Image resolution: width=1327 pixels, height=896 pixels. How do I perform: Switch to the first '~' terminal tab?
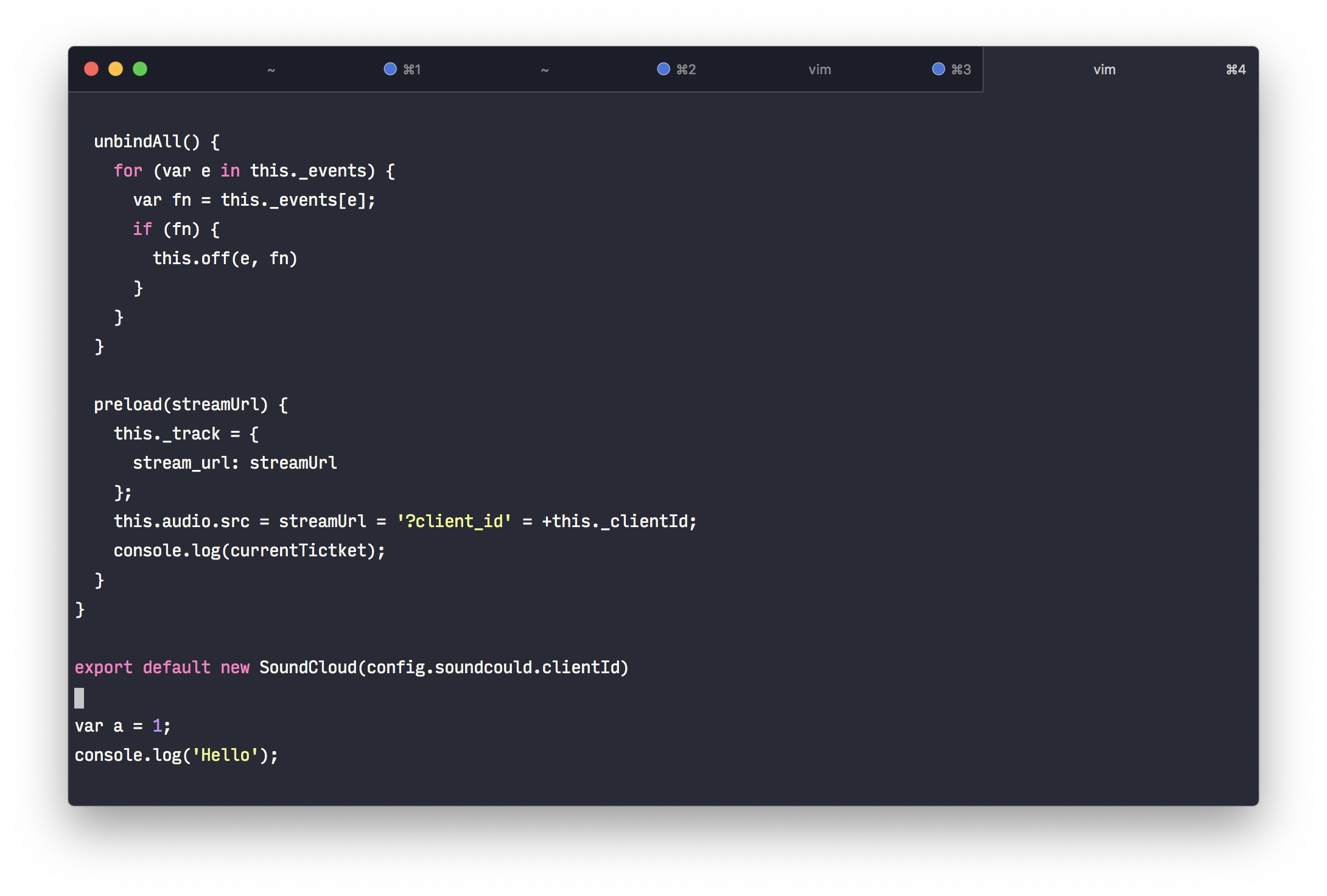(272, 69)
